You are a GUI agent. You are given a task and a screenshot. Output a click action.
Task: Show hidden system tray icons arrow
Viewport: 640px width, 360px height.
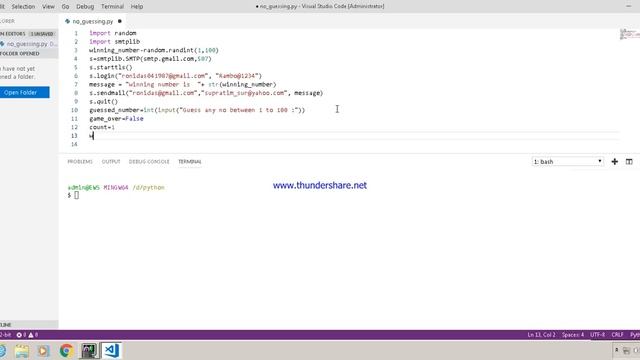pyautogui.click(x=617, y=350)
